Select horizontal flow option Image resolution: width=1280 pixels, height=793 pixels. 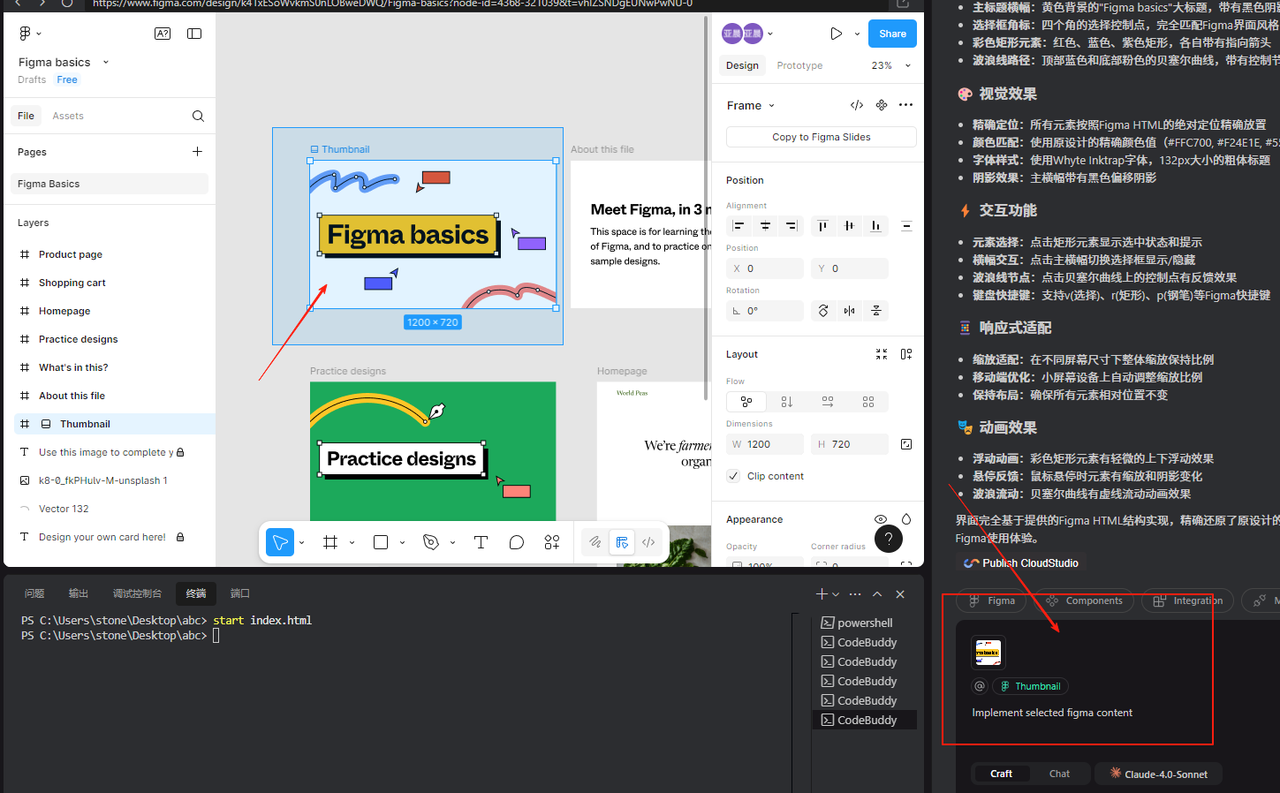pos(827,402)
